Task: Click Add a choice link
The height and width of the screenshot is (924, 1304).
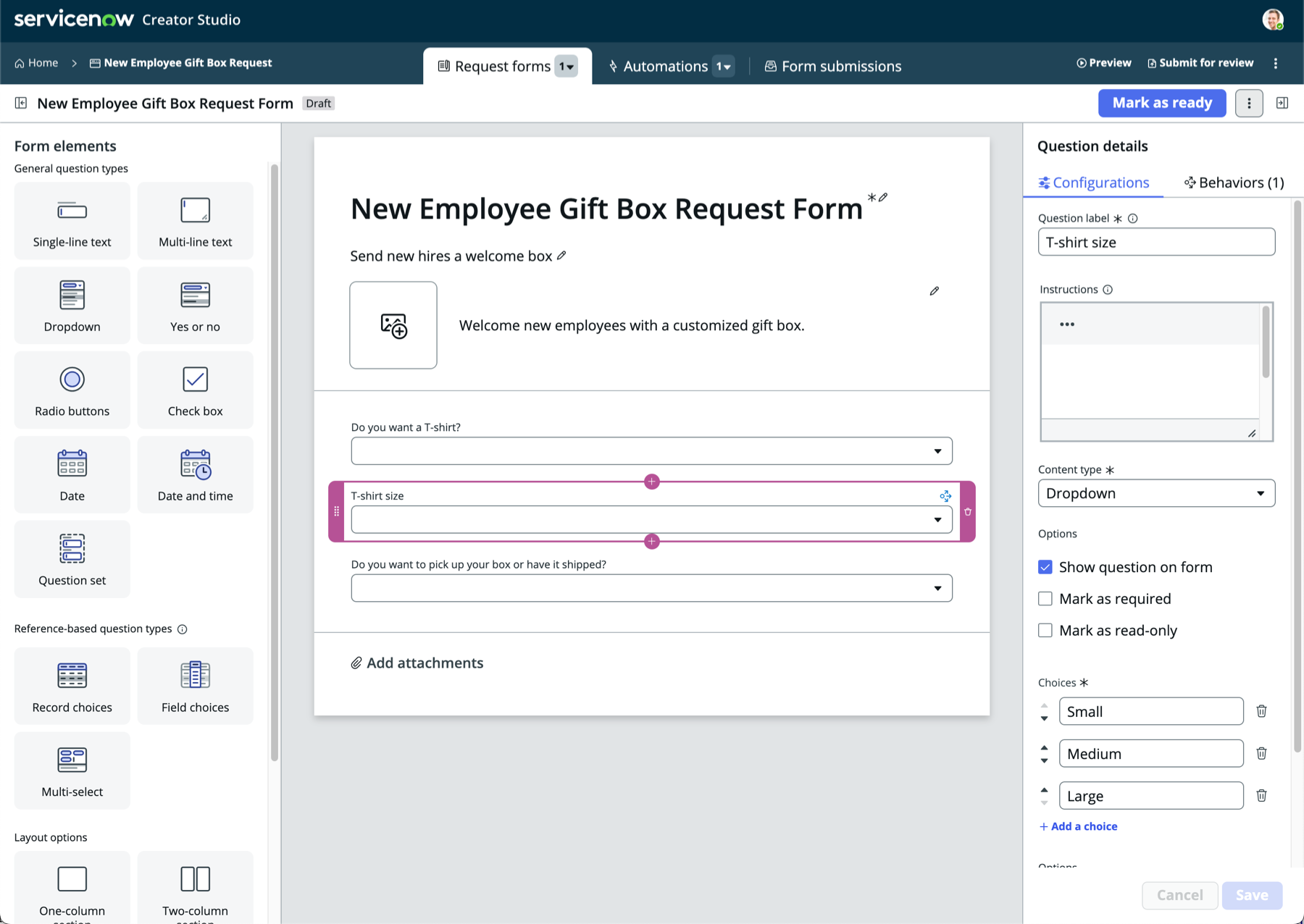Action: [1078, 826]
